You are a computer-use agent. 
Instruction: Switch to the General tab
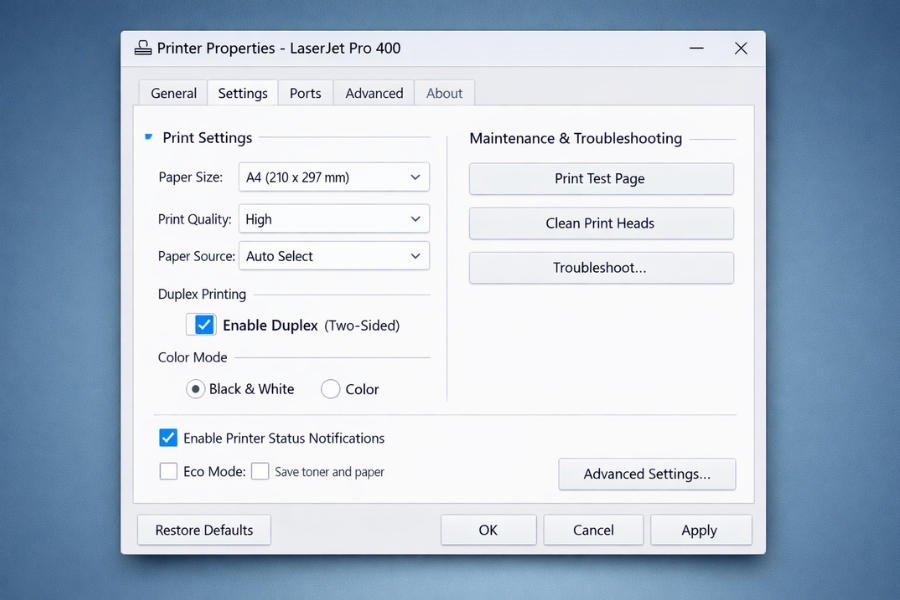(172, 92)
